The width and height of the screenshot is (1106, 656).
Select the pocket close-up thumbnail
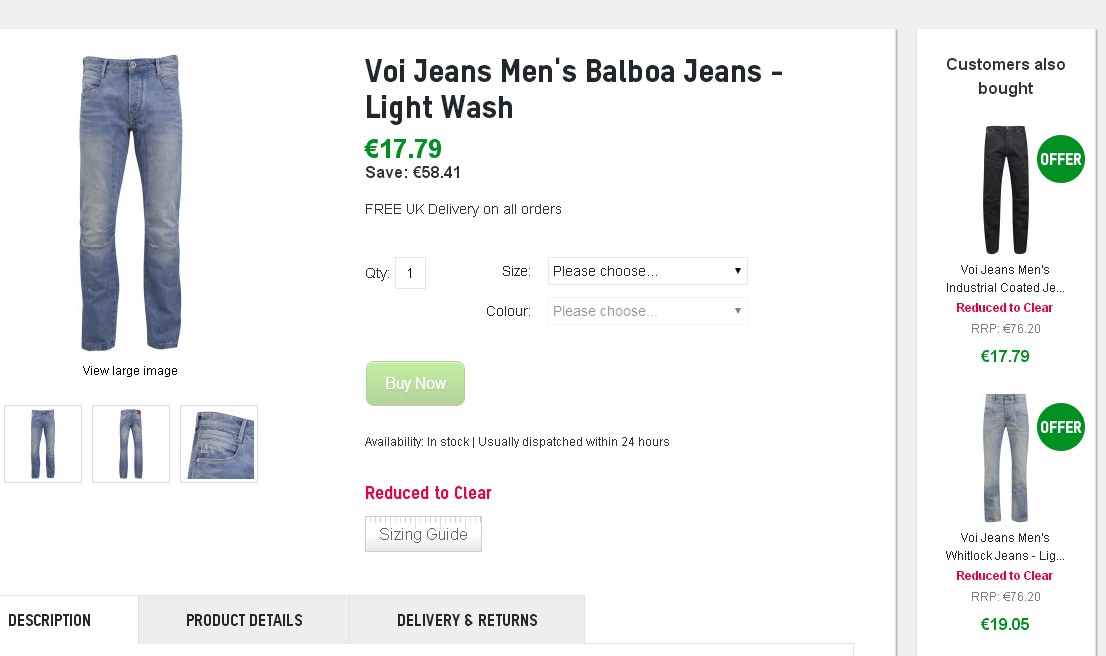[219, 444]
